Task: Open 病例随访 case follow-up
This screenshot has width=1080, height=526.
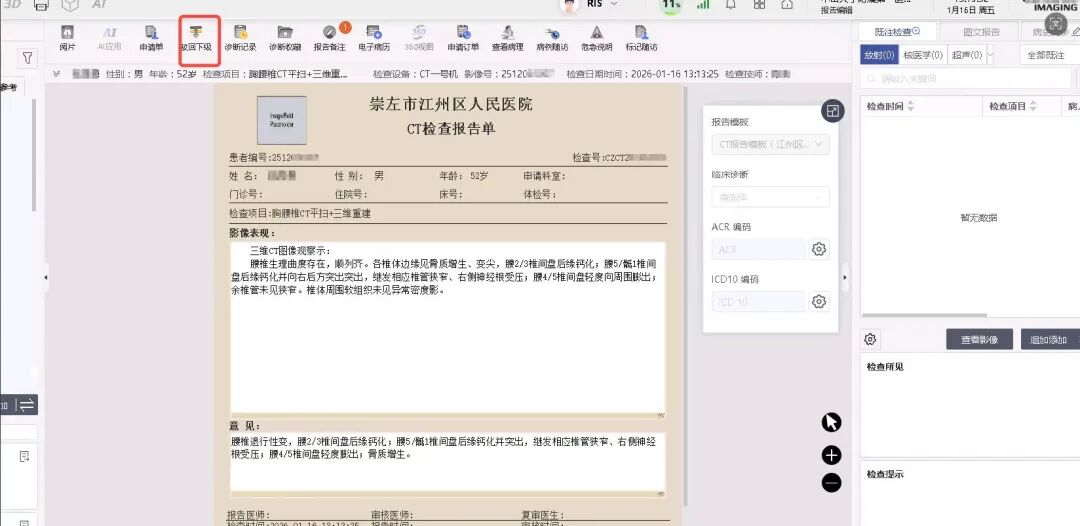Action: (x=552, y=38)
